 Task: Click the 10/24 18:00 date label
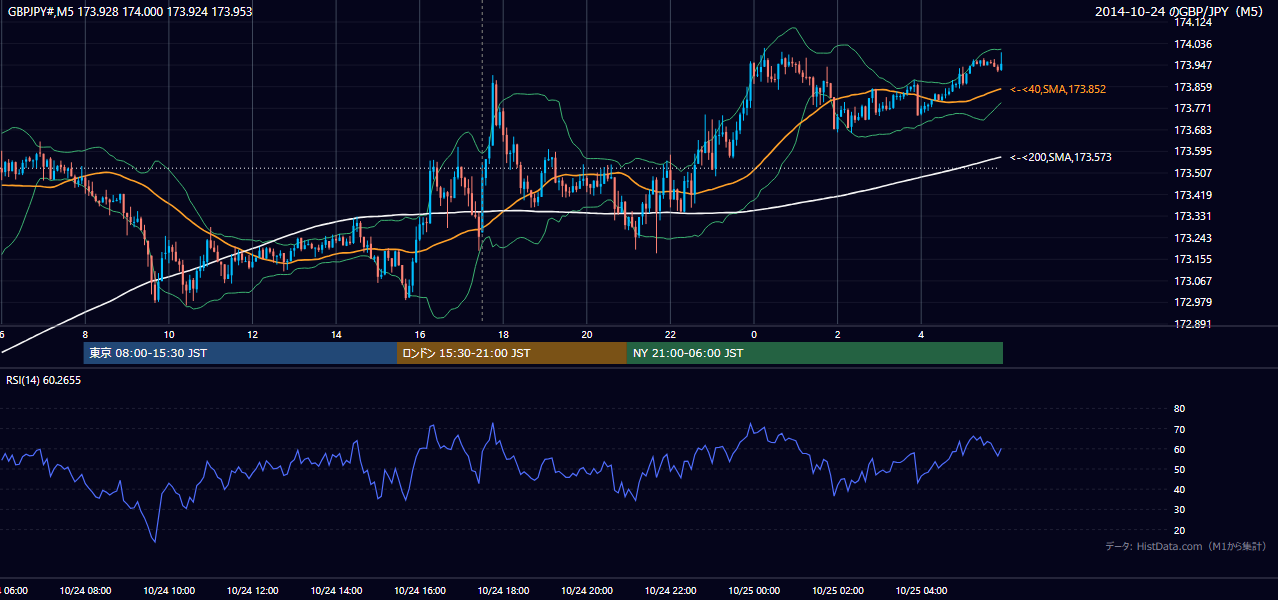pos(503,591)
